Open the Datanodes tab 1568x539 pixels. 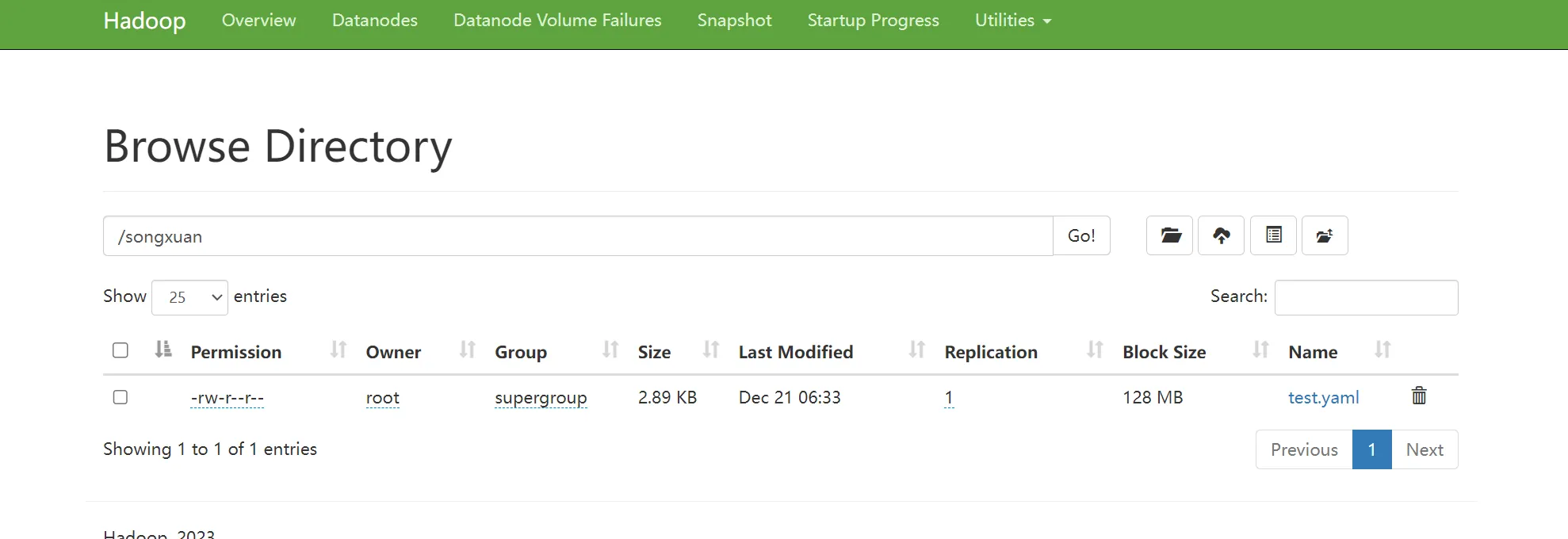(x=374, y=21)
